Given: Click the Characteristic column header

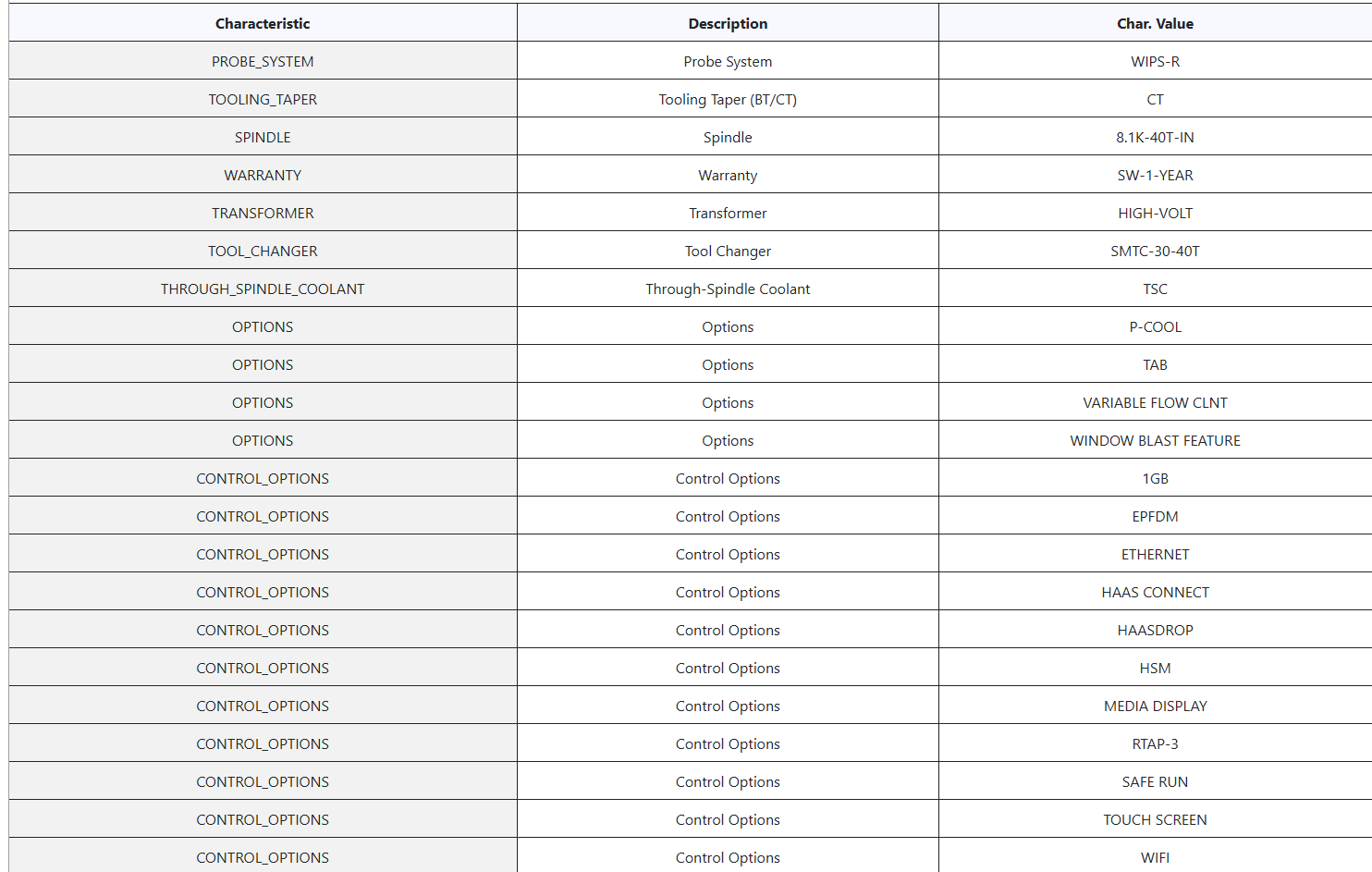Looking at the screenshot, I should 263,24.
